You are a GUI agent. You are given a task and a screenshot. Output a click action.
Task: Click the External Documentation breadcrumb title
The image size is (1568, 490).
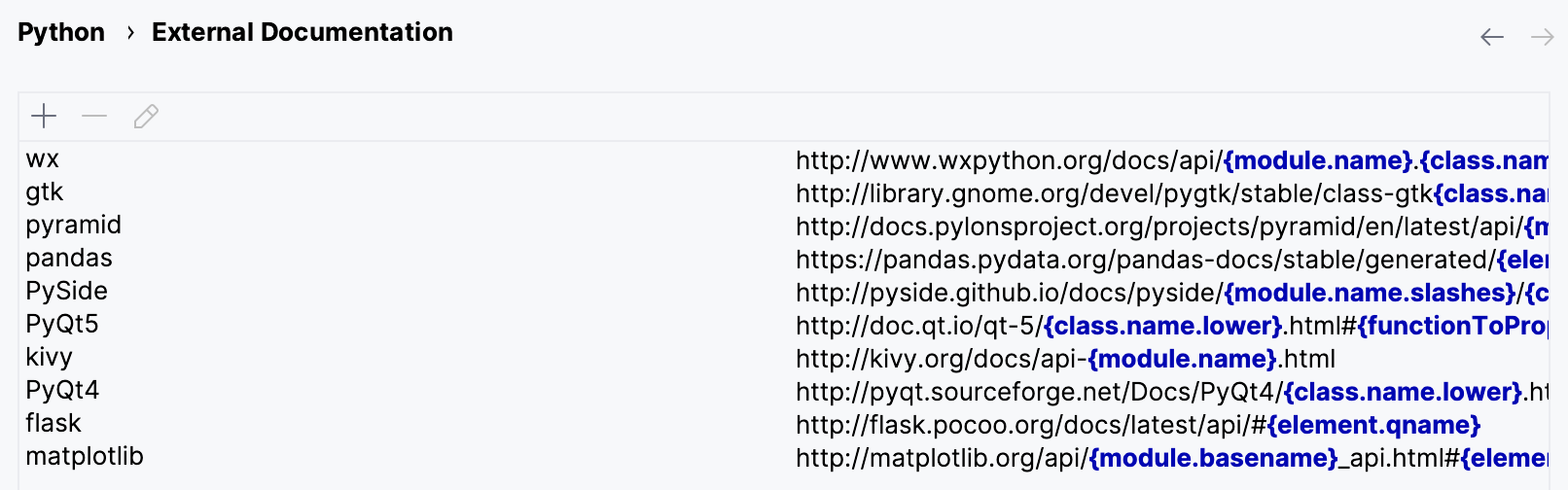302,32
